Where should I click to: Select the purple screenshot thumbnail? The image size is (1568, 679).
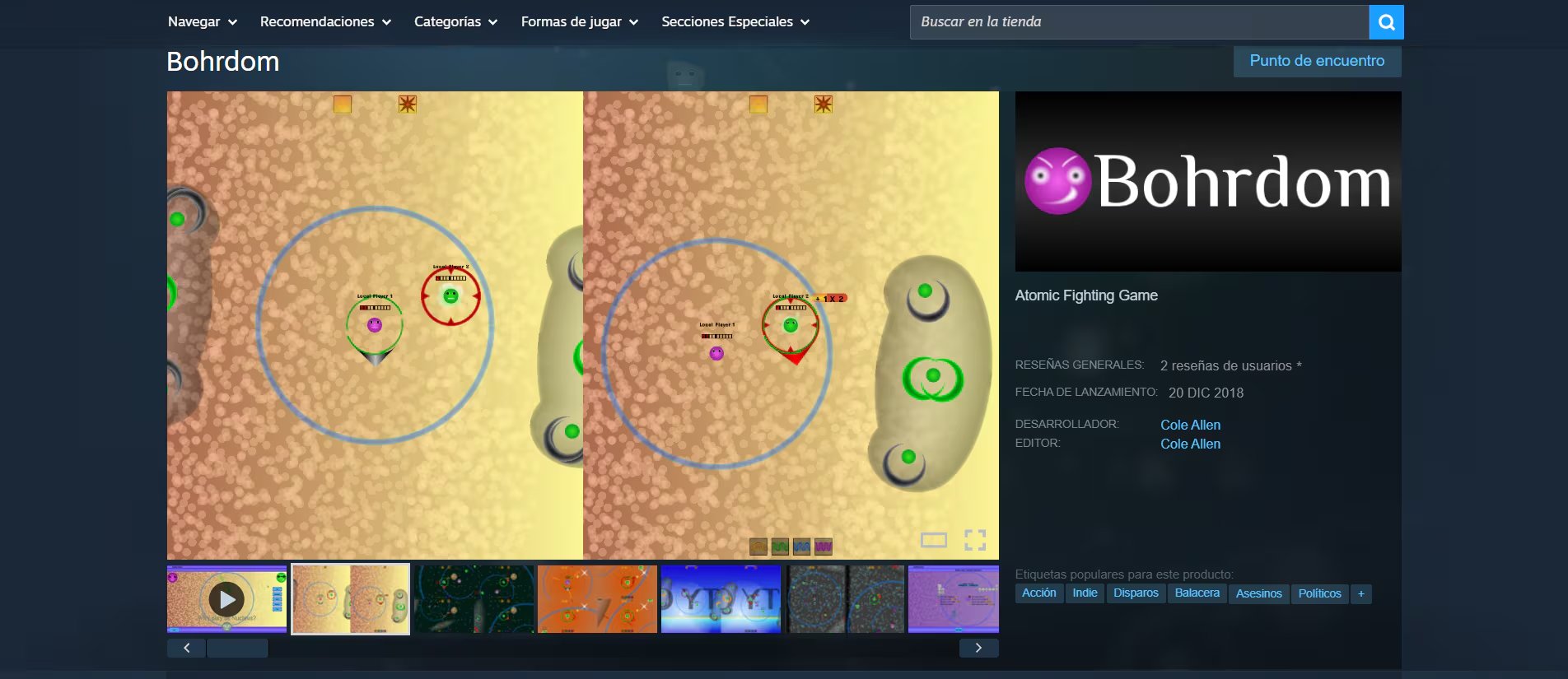pos(953,599)
